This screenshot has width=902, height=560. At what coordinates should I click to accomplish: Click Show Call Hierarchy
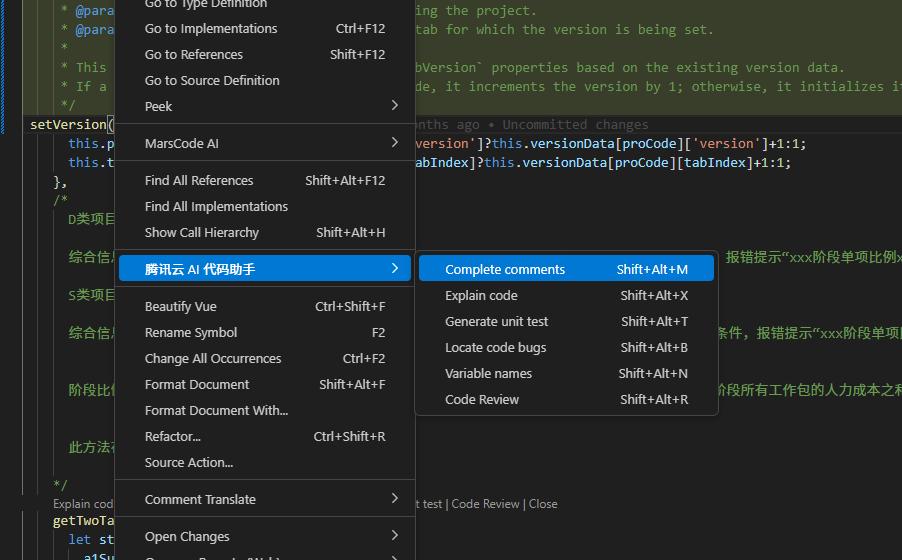click(265, 233)
